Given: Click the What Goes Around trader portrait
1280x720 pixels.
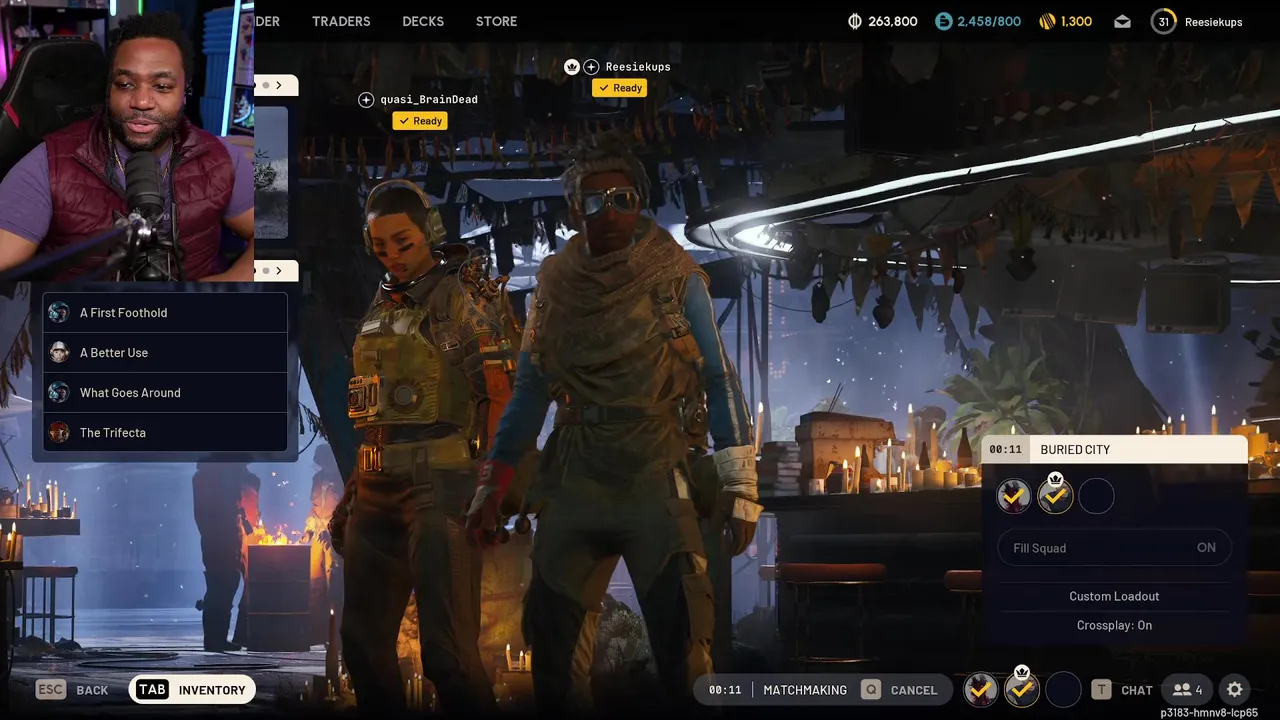Looking at the screenshot, I should (59, 392).
